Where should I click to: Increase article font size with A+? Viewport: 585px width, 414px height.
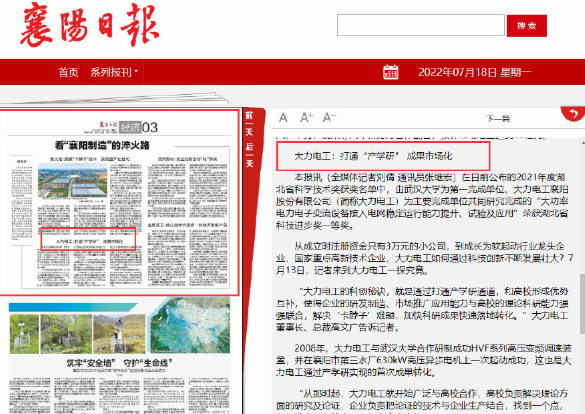click(x=307, y=117)
